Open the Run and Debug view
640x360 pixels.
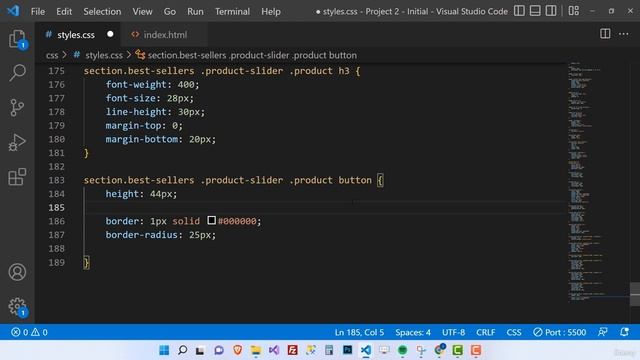point(17,142)
